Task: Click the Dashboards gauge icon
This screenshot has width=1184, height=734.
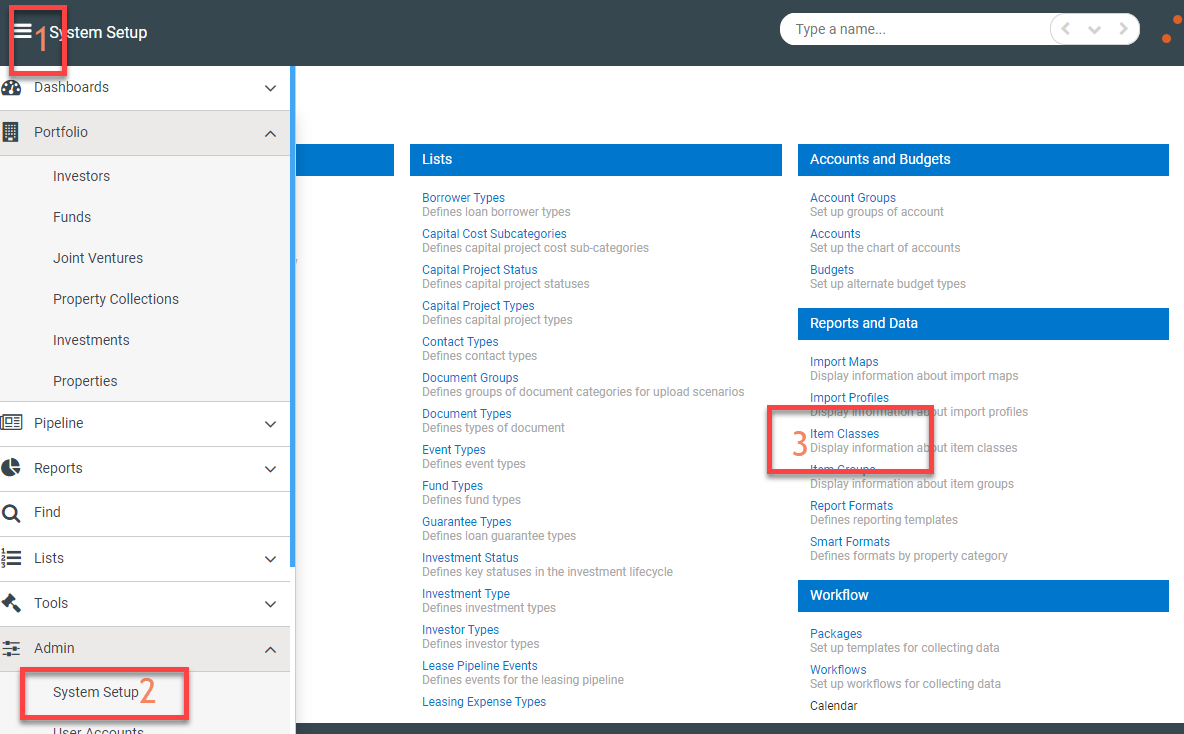Action: 11,88
